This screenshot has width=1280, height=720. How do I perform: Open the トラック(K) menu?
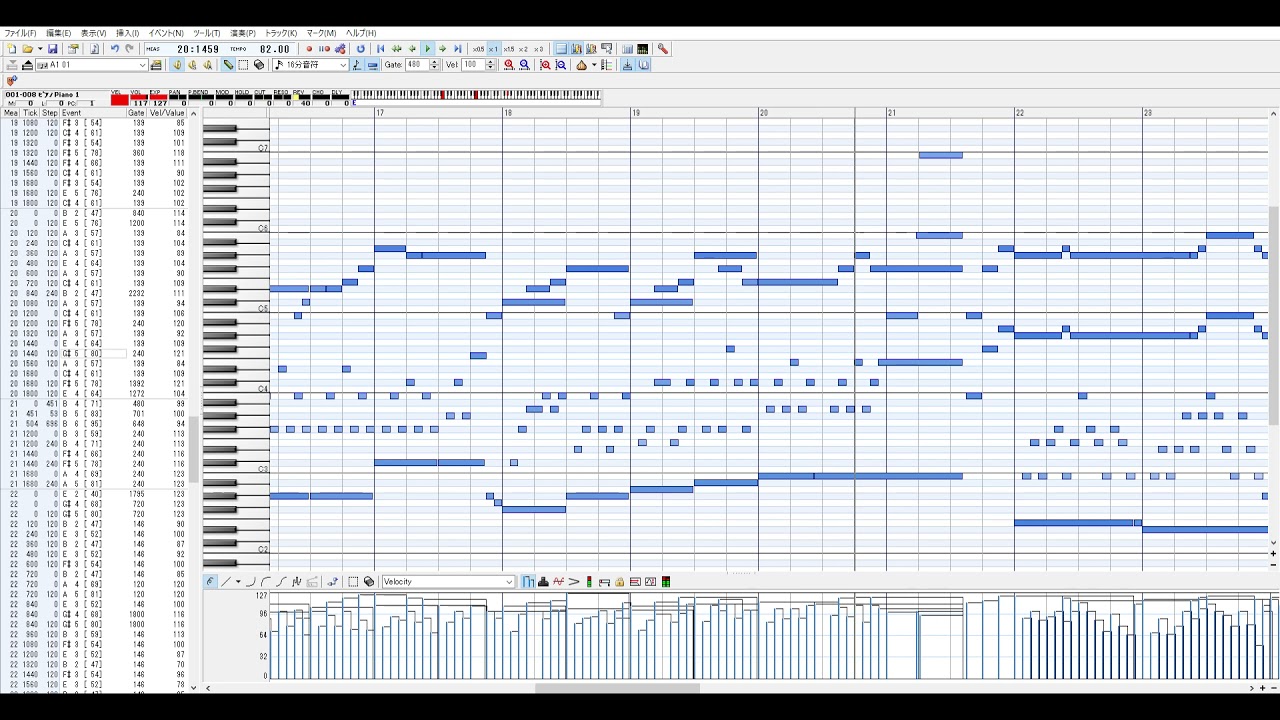pyautogui.click(x=281, y=33)
